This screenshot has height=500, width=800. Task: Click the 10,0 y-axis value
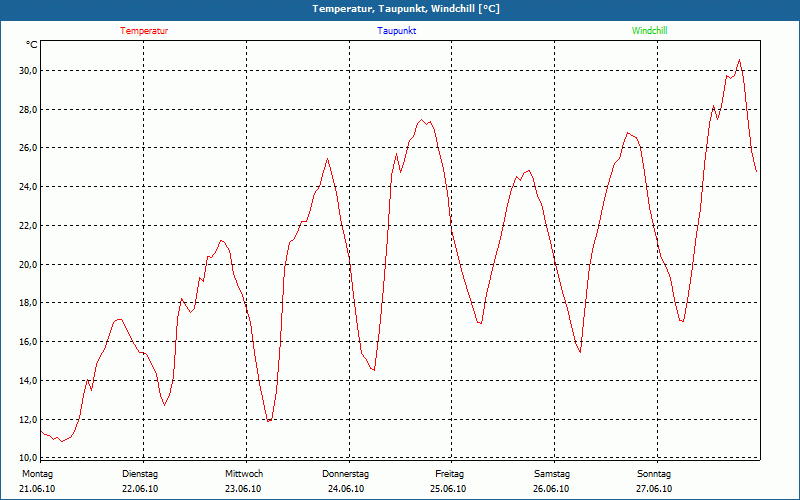[29, 456]
